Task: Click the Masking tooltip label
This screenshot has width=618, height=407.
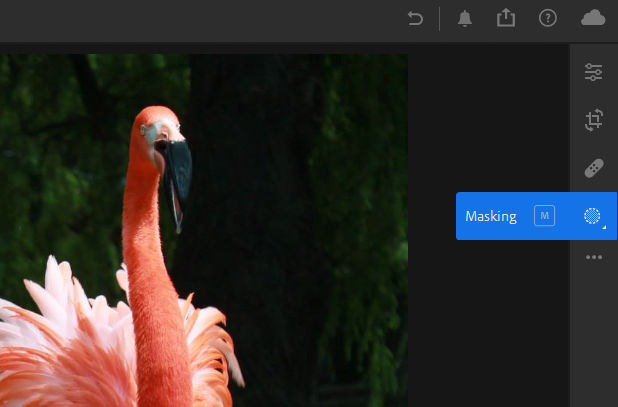Action: [x=491, y=216]
